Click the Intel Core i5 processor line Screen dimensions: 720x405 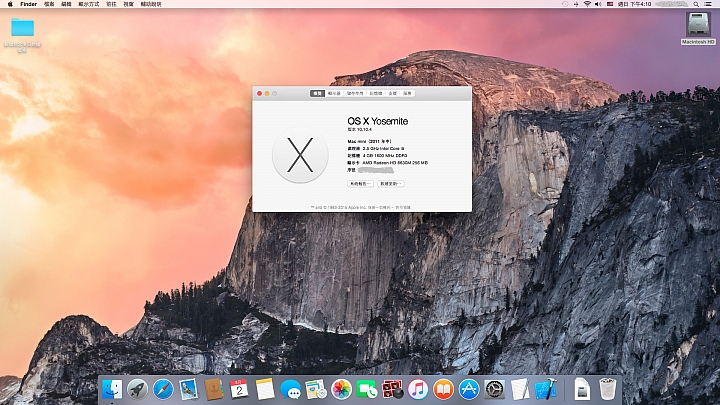coord(376,148)
